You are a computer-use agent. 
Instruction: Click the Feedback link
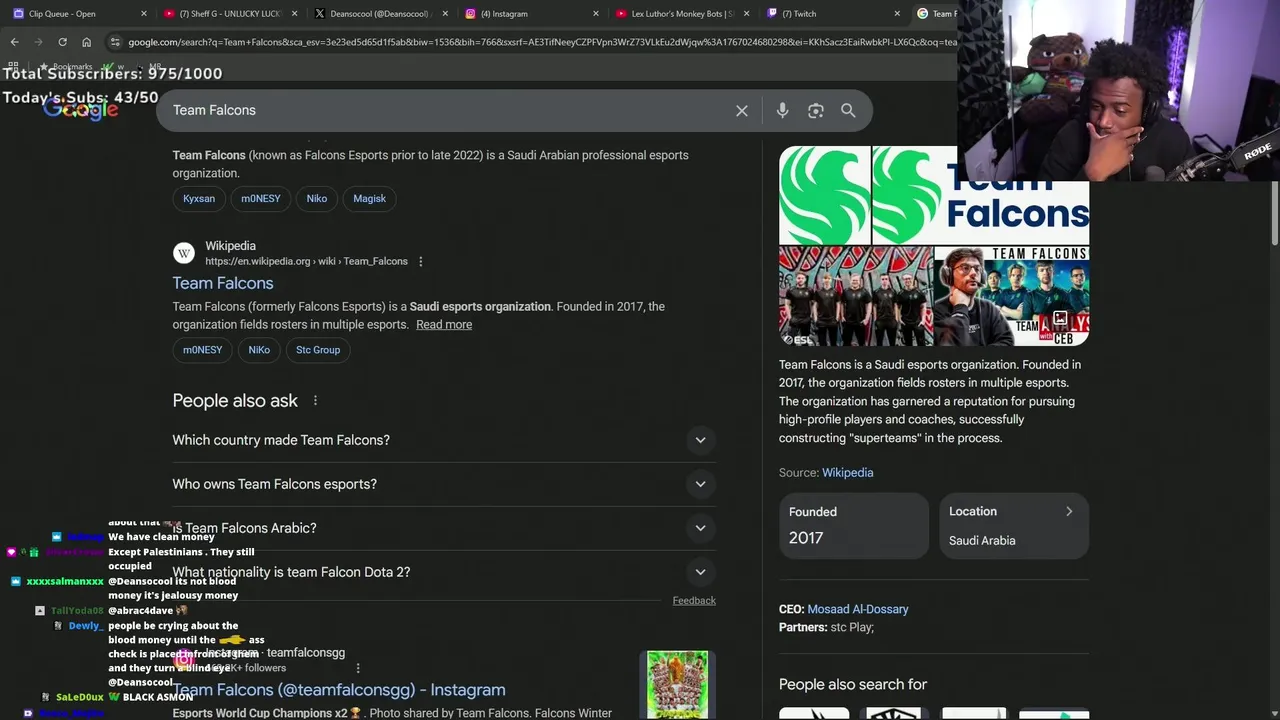click(x=694, y=601)
